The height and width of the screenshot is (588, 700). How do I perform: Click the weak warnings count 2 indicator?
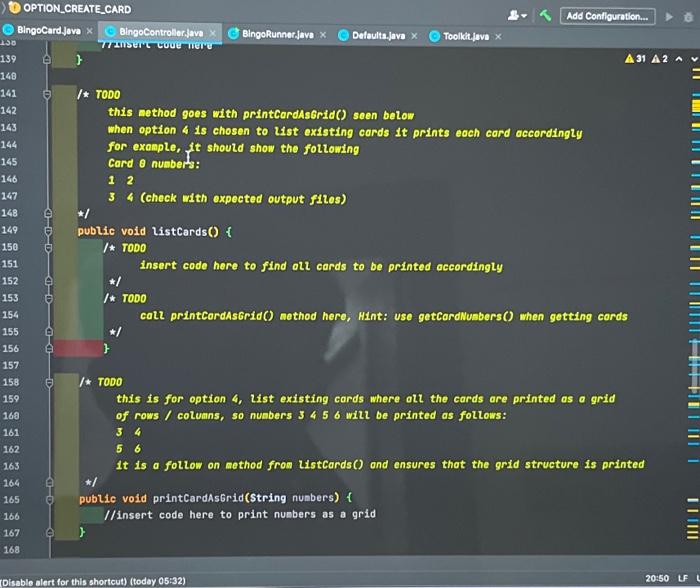pyautogui.click(x=659, y=58)
